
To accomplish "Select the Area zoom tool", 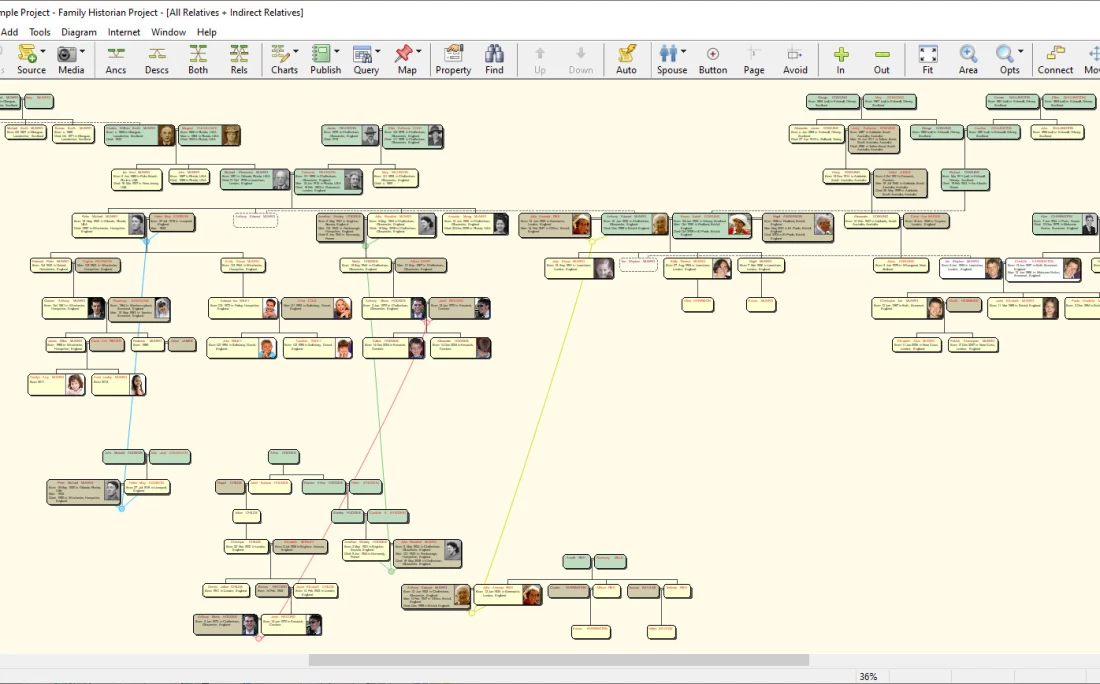I will point(968,59).
